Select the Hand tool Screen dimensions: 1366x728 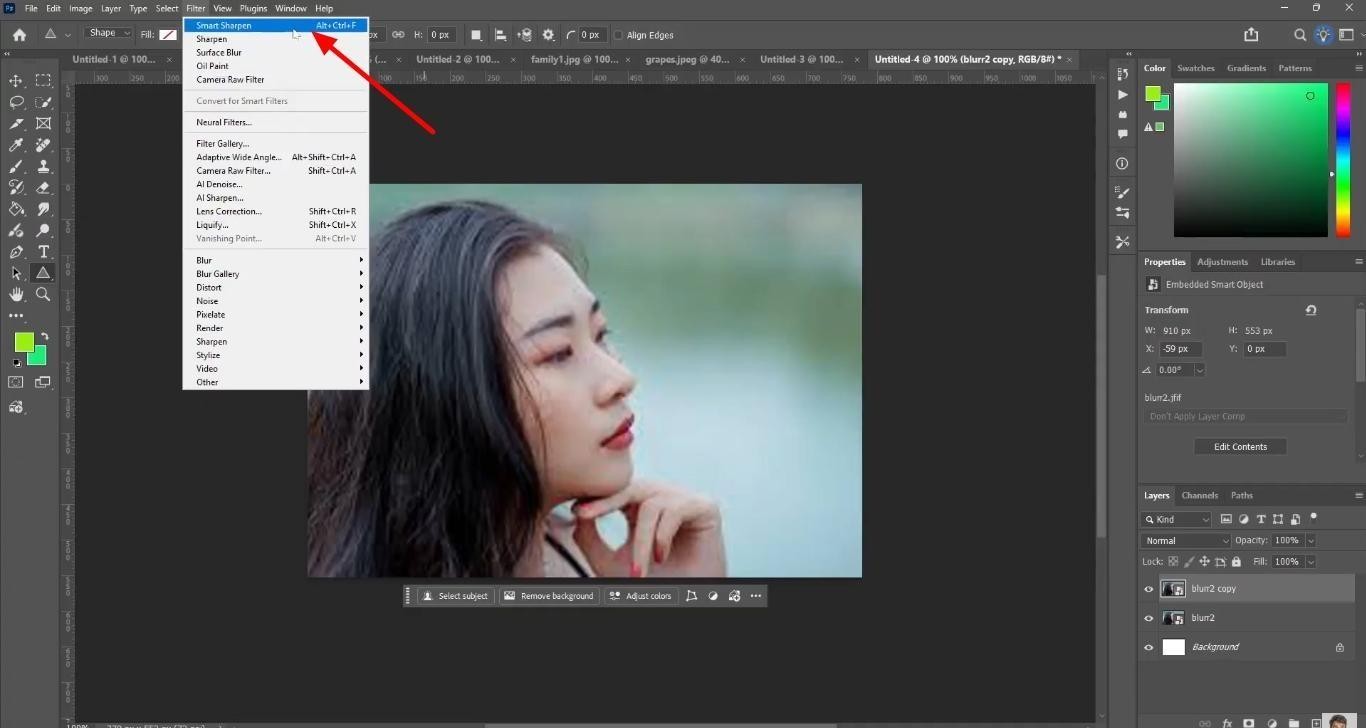tap(16, 295)
